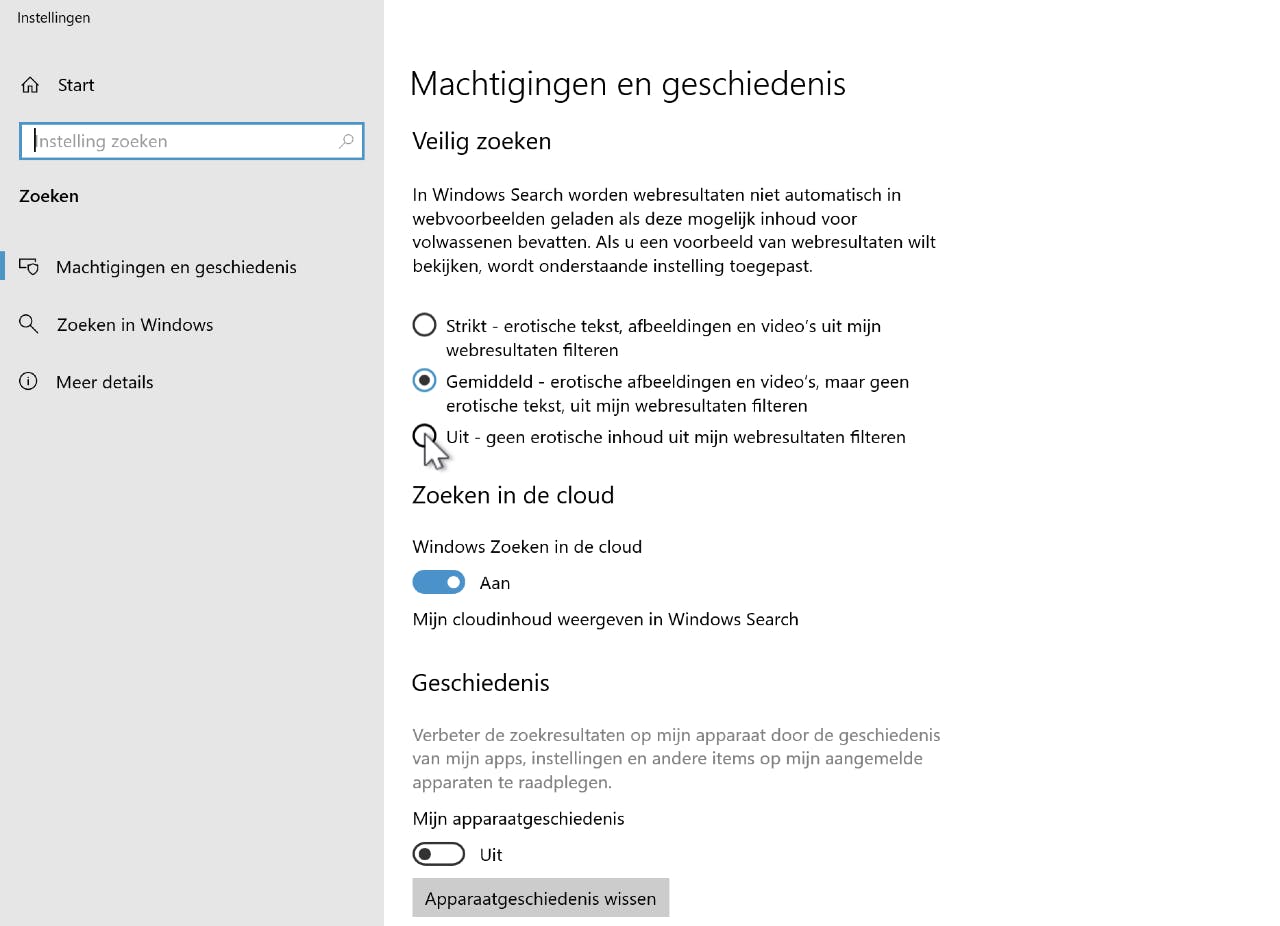
Task: Click the home icon beside Start
Action: pyautogui.click(x=30, y=85)
